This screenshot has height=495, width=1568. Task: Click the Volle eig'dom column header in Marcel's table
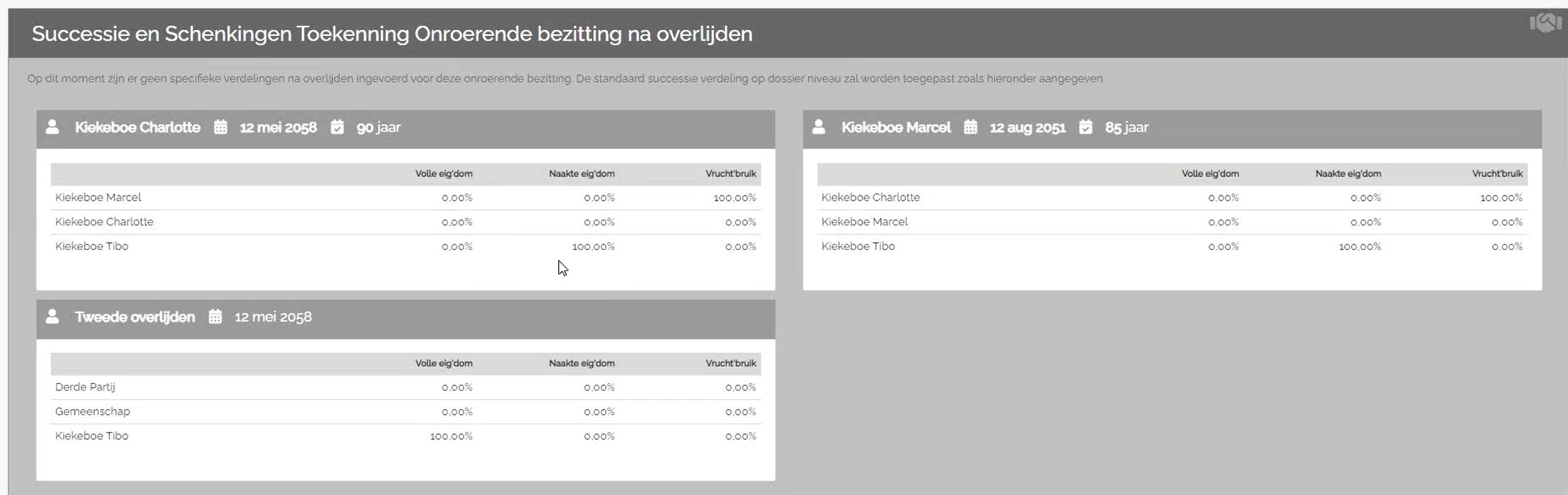coord(1210,174)
